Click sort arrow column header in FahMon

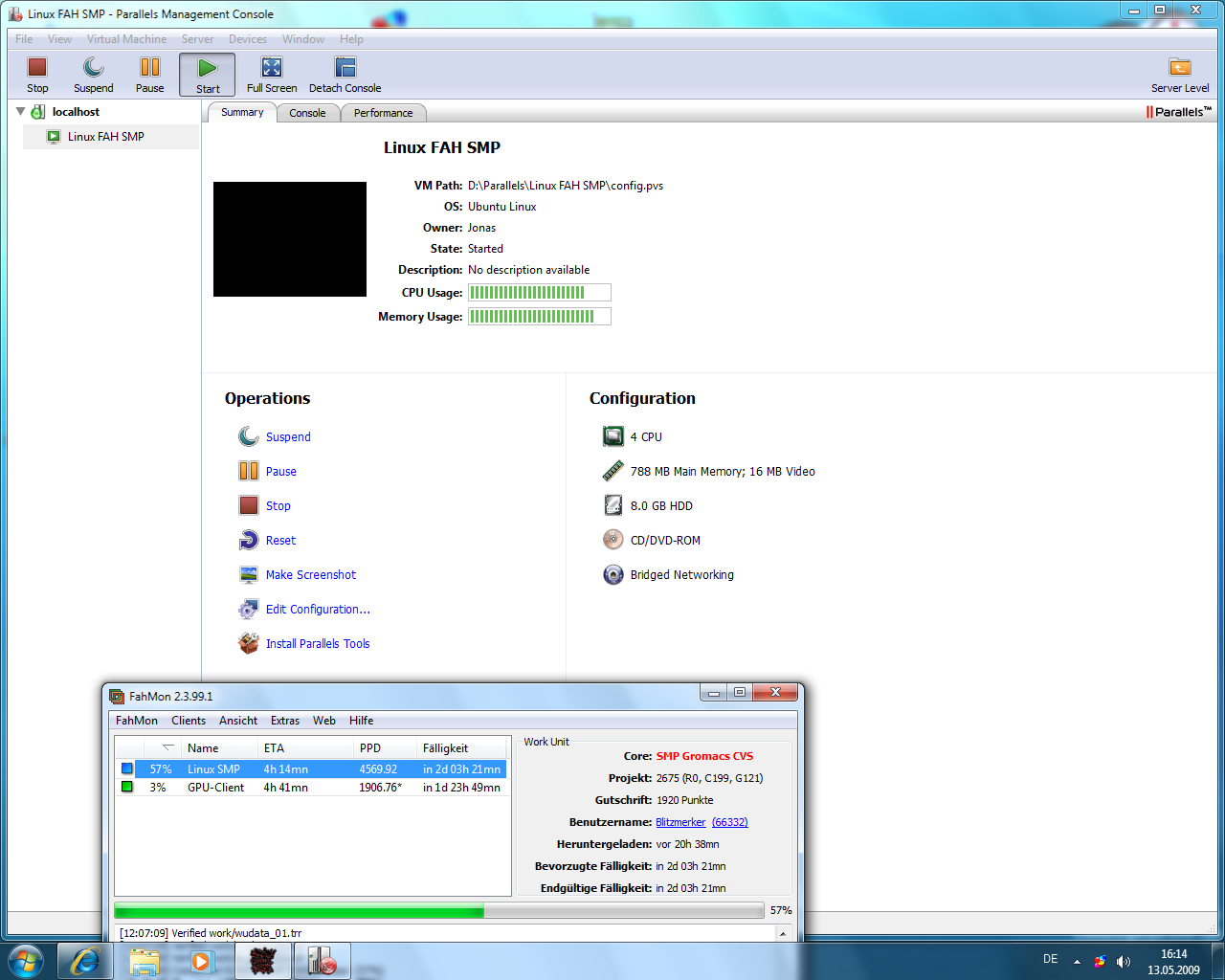pos(162,747)
